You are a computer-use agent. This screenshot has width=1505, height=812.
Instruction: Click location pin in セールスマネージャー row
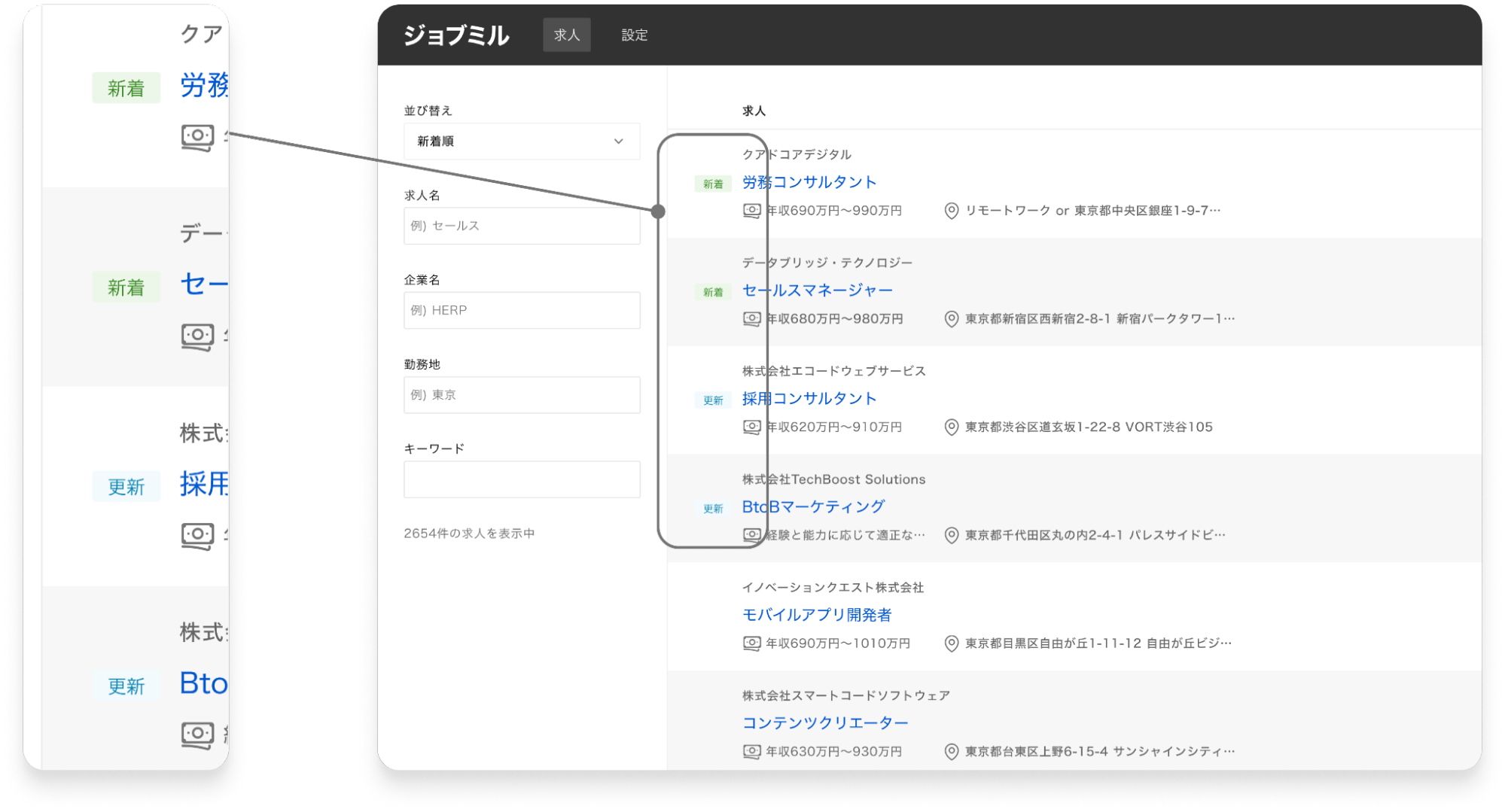click(x=952, y=319)
